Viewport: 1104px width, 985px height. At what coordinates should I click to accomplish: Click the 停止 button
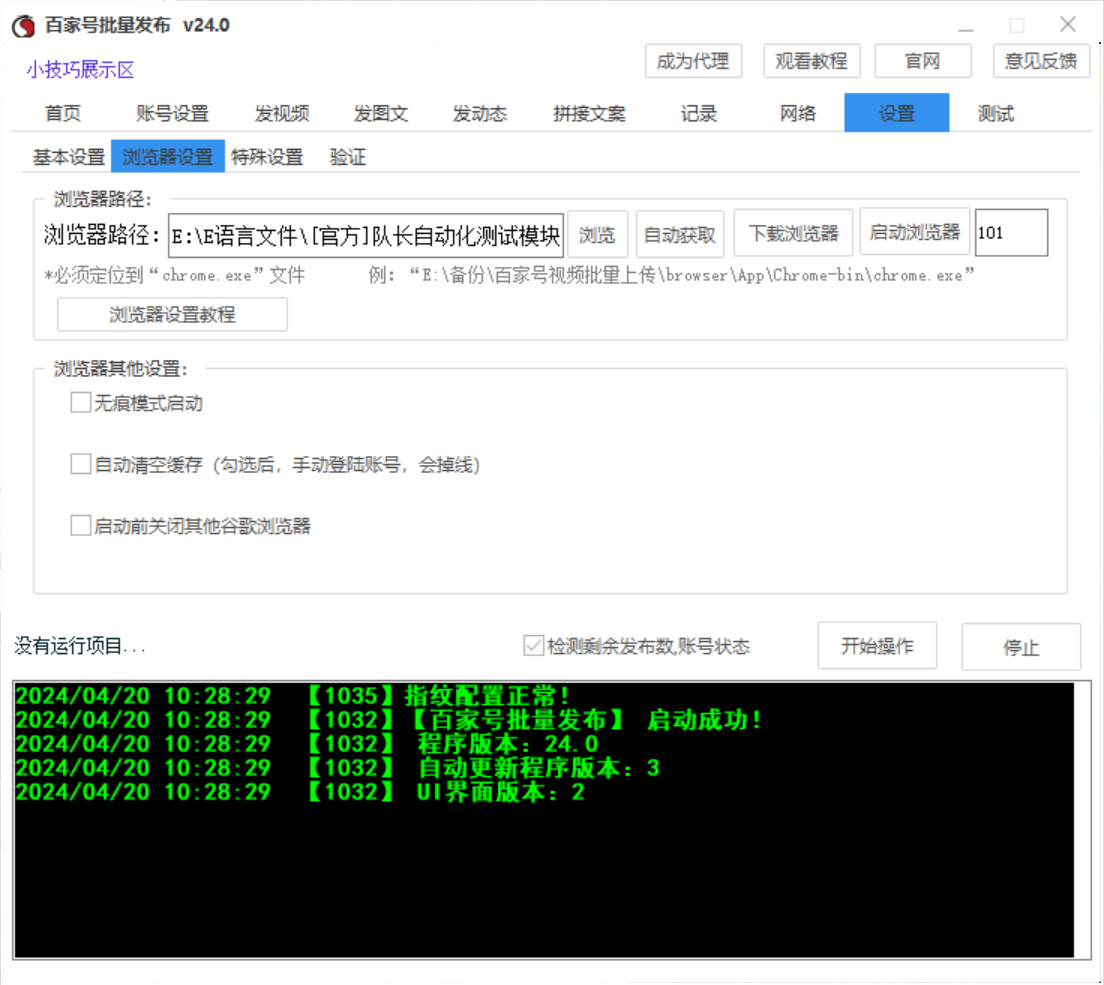tap(1021, 647)
